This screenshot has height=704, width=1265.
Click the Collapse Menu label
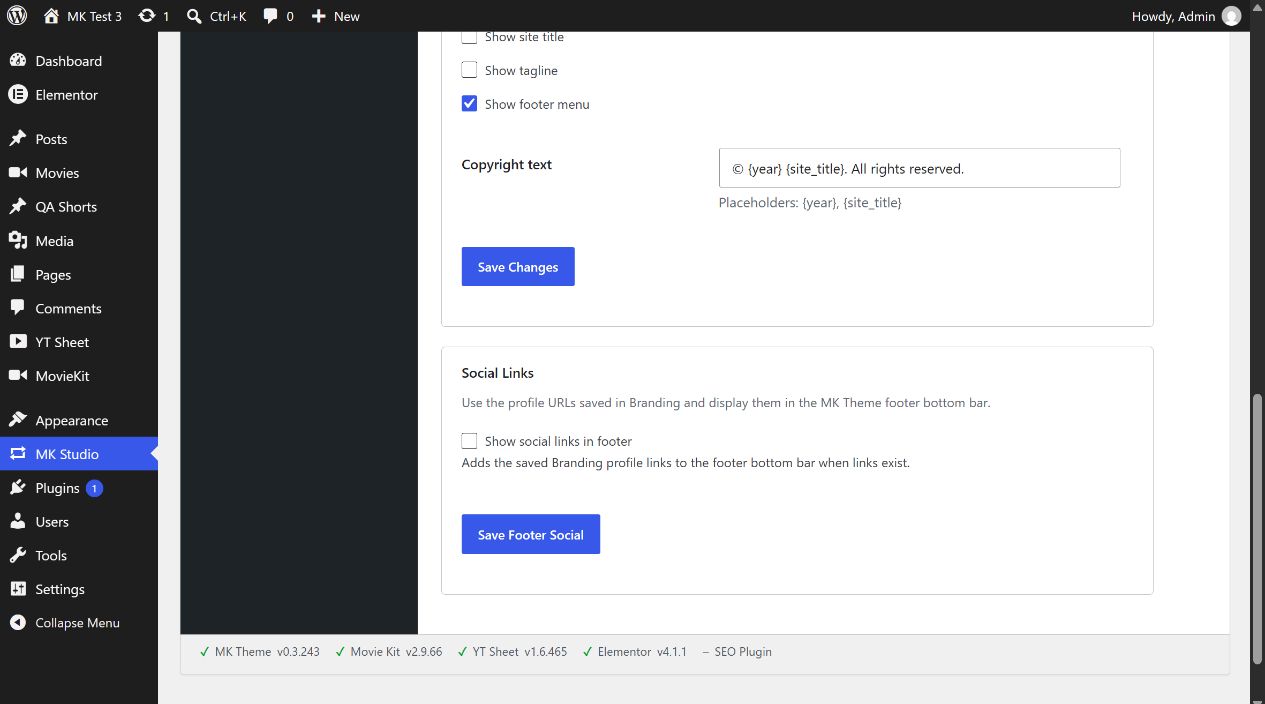point(77,623)
